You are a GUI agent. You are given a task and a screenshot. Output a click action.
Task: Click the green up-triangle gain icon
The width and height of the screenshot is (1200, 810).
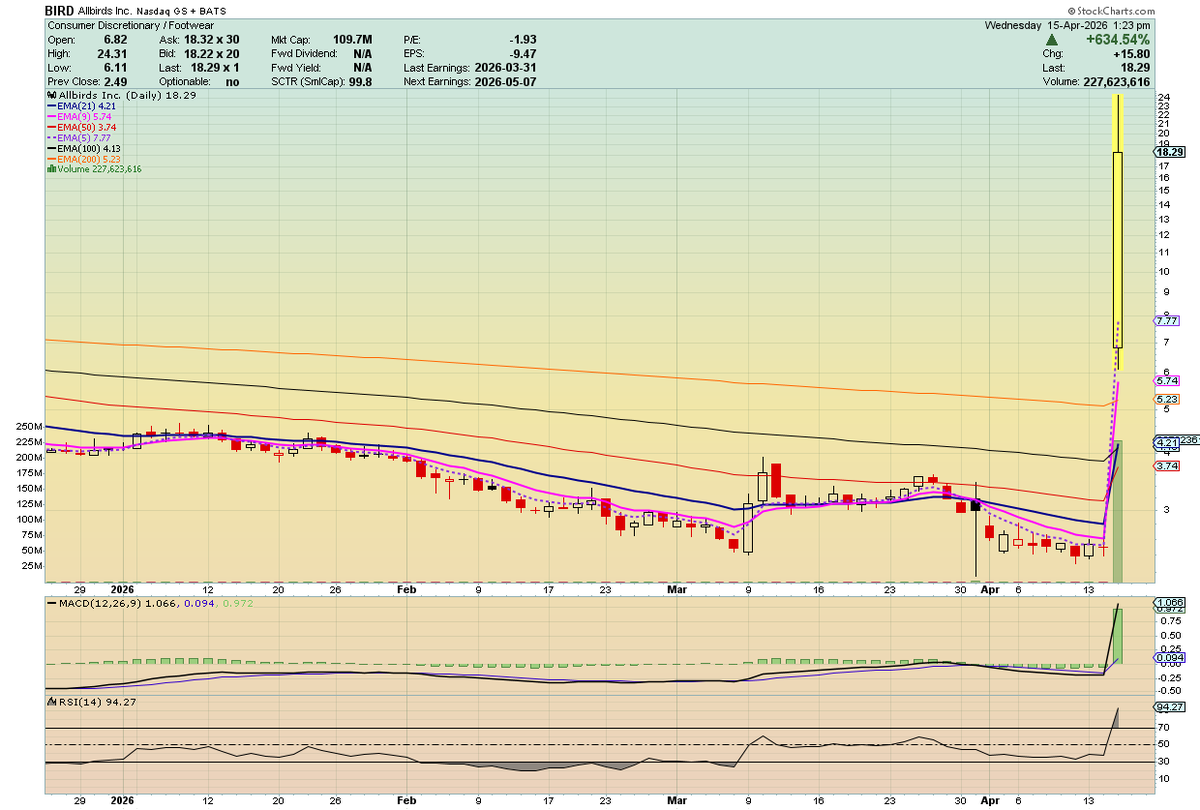(1052, 41)
